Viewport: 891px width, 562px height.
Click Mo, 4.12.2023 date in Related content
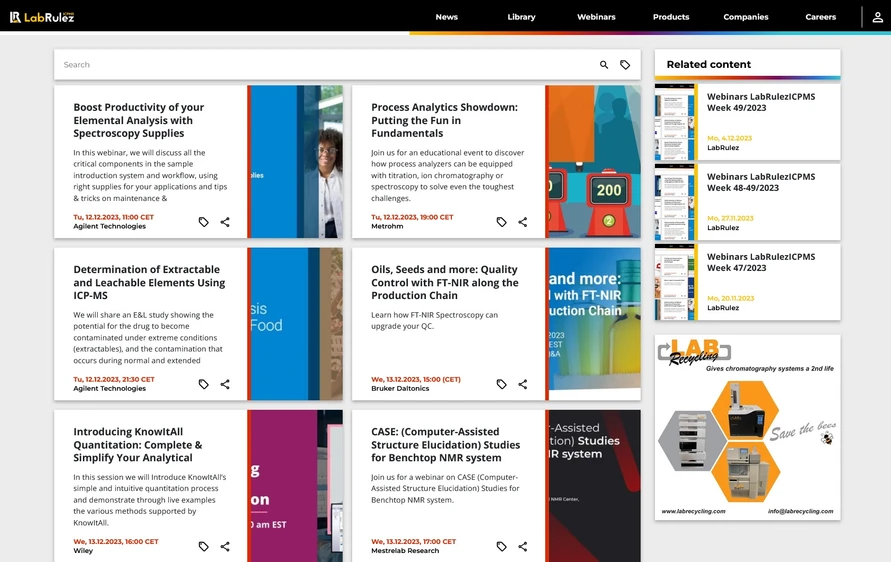click(x=729, y=138)
